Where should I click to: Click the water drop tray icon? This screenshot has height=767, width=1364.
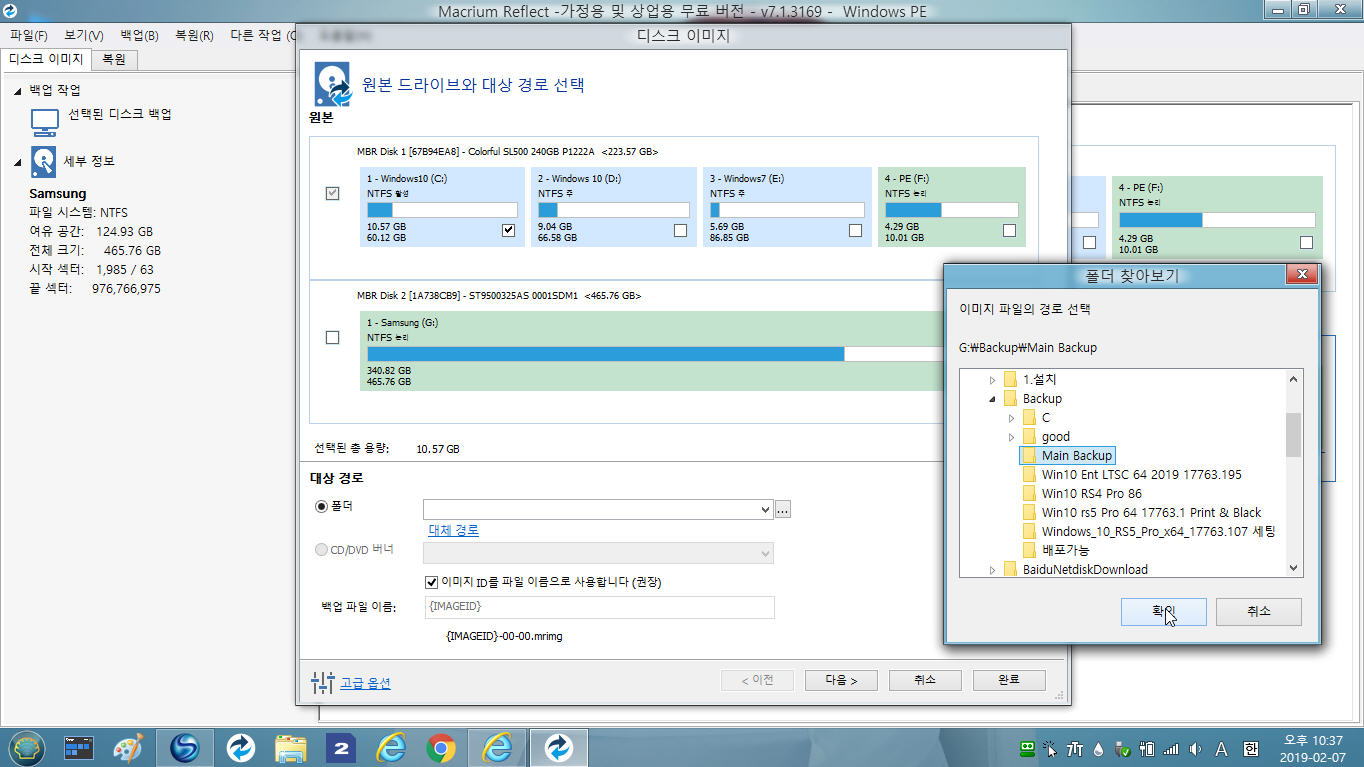pos(1099,748)
